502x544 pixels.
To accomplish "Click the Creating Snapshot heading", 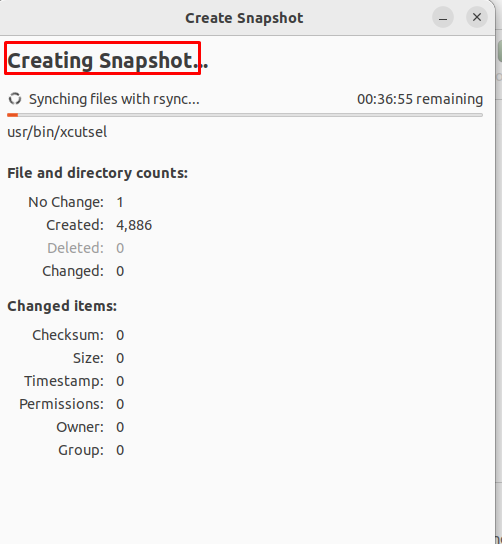I will point(108,61).
